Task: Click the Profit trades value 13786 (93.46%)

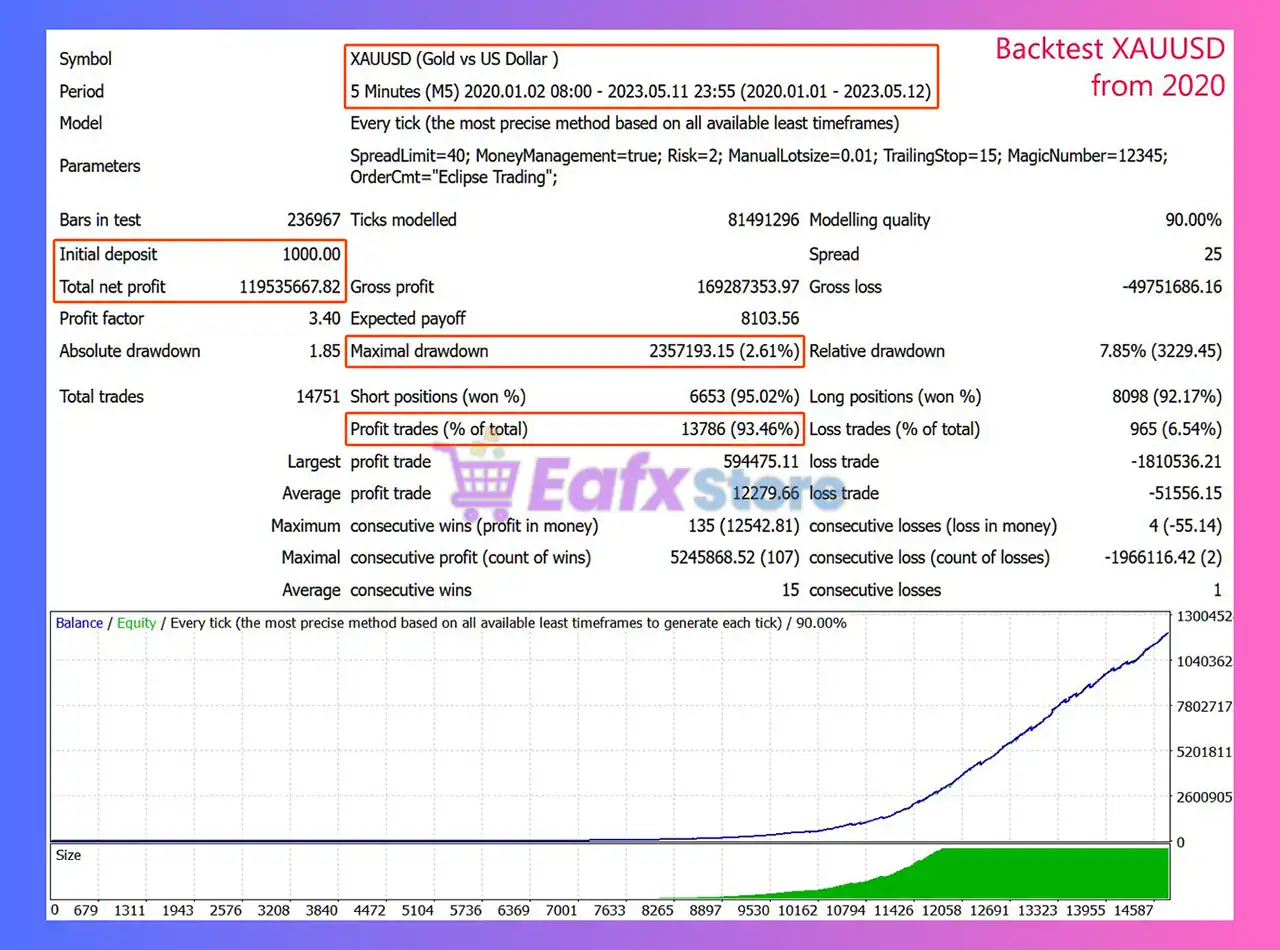Action: pos(738,429)
